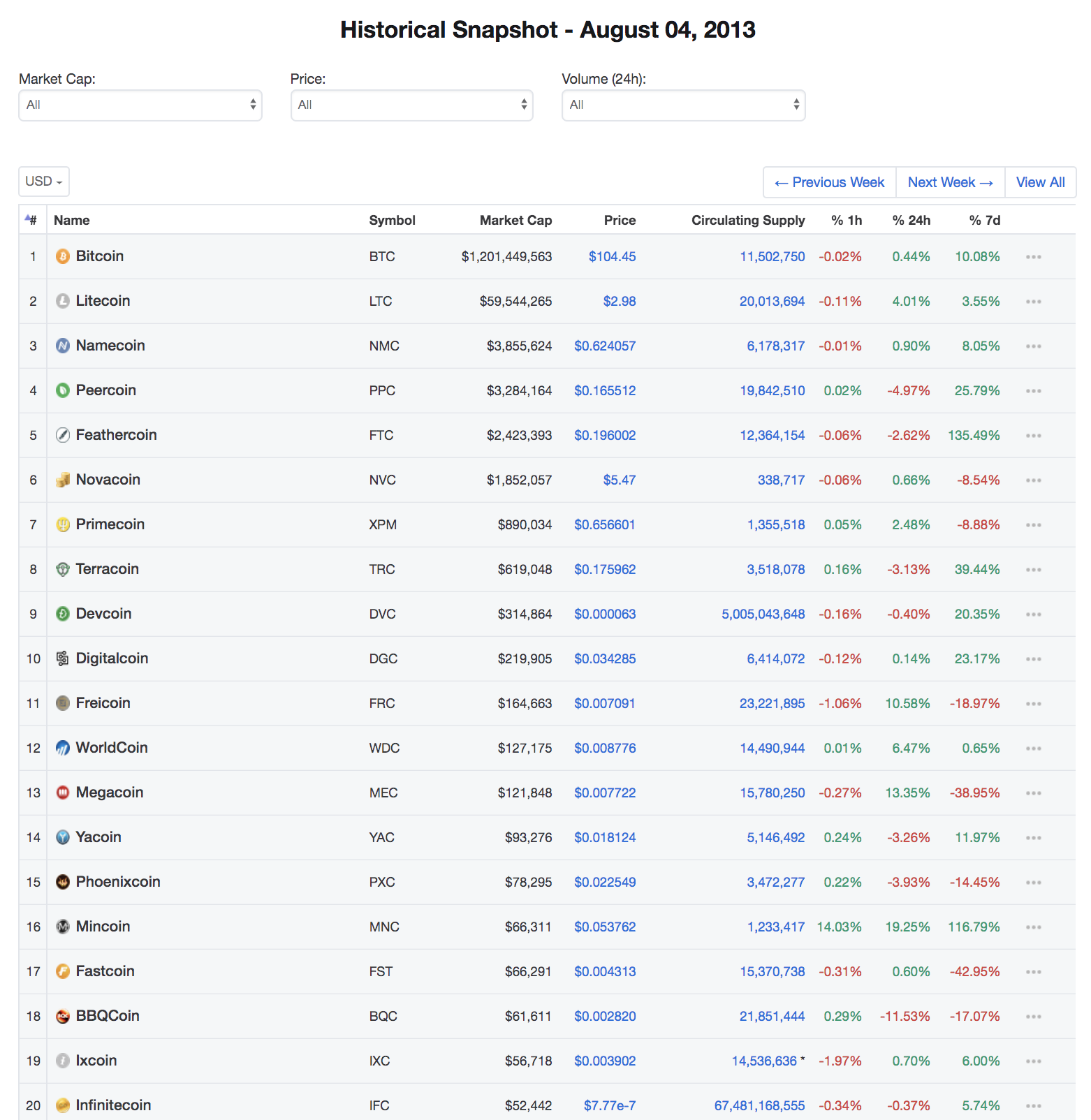Open the more-options dots for Infinitecoin row

click(1034, 1106)
